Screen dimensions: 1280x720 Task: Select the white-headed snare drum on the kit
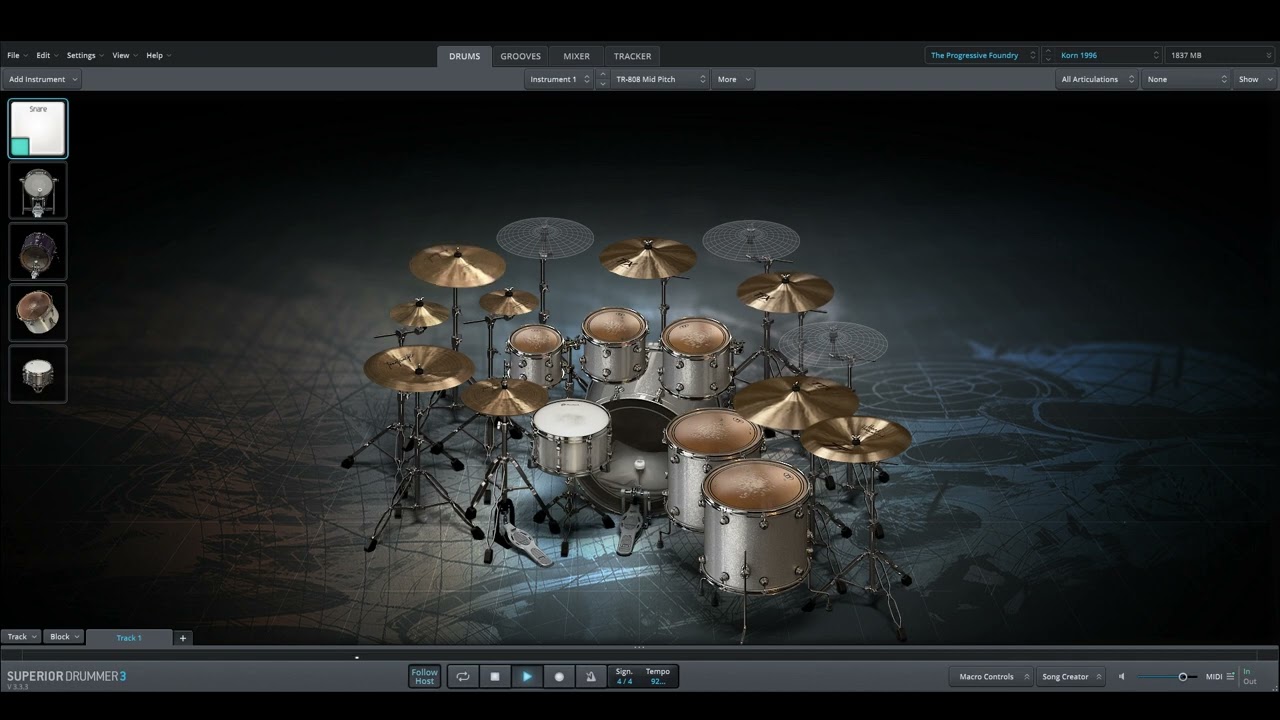coord(571,437)
